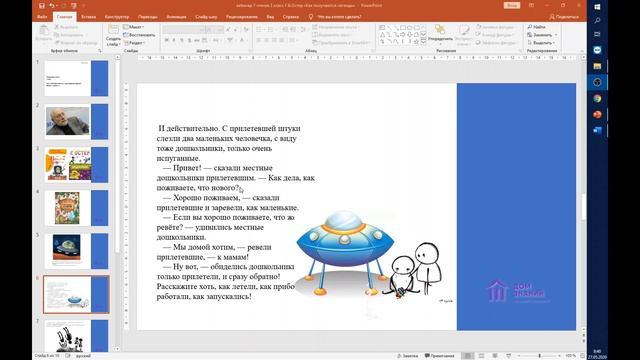Select the star shape in shapes gallery
The height and width of the screenshot is (360, 640).
pyautogui.click(x=416, y=42)
